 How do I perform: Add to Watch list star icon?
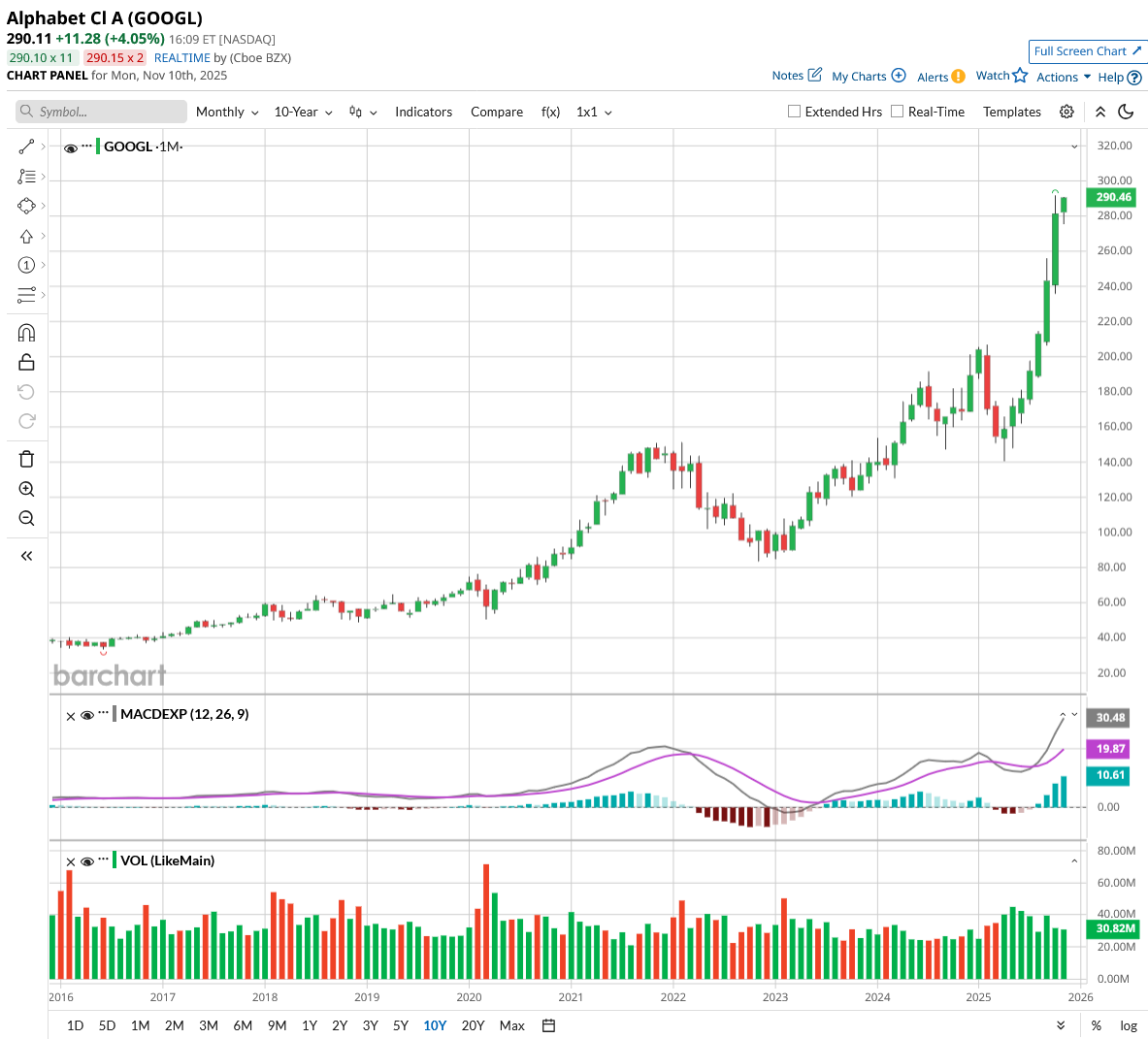[1021, 76]
